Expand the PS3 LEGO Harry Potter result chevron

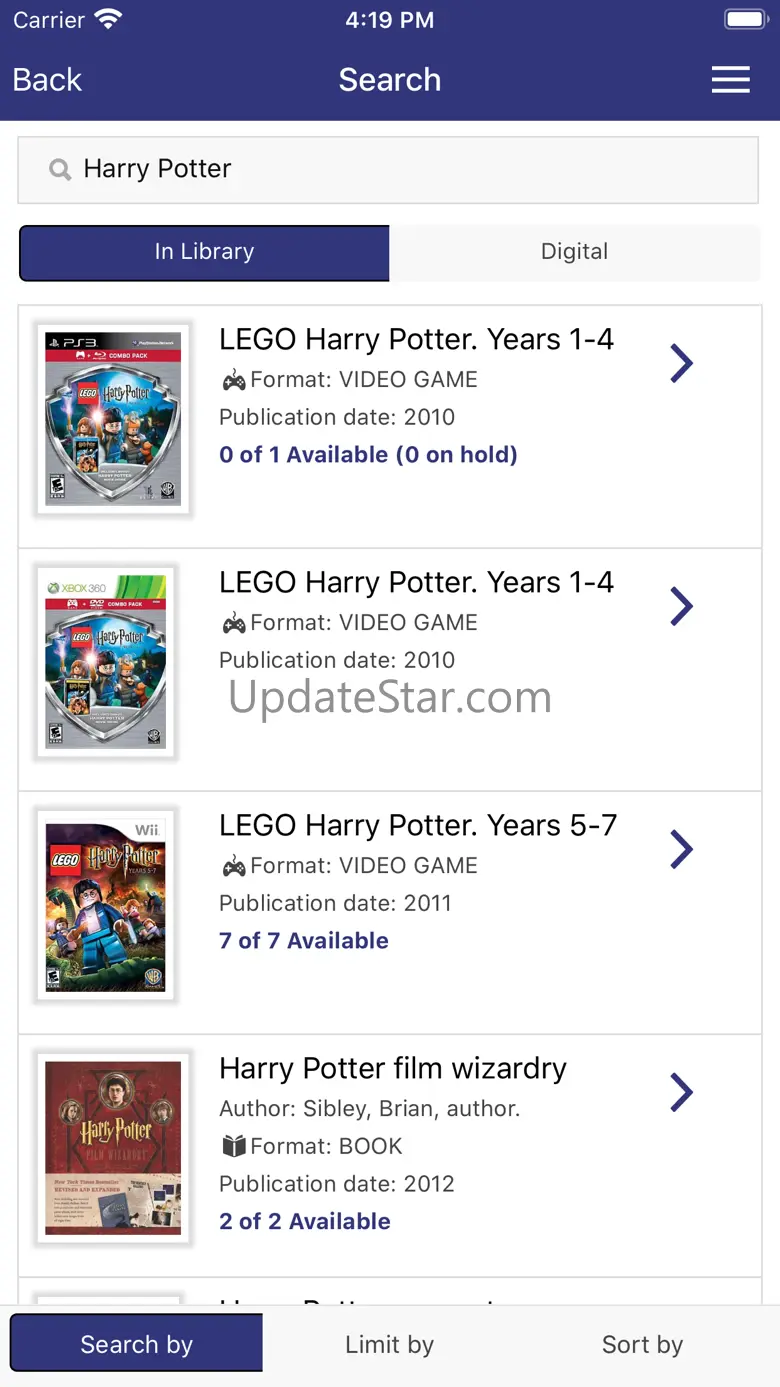click(681, 363)
